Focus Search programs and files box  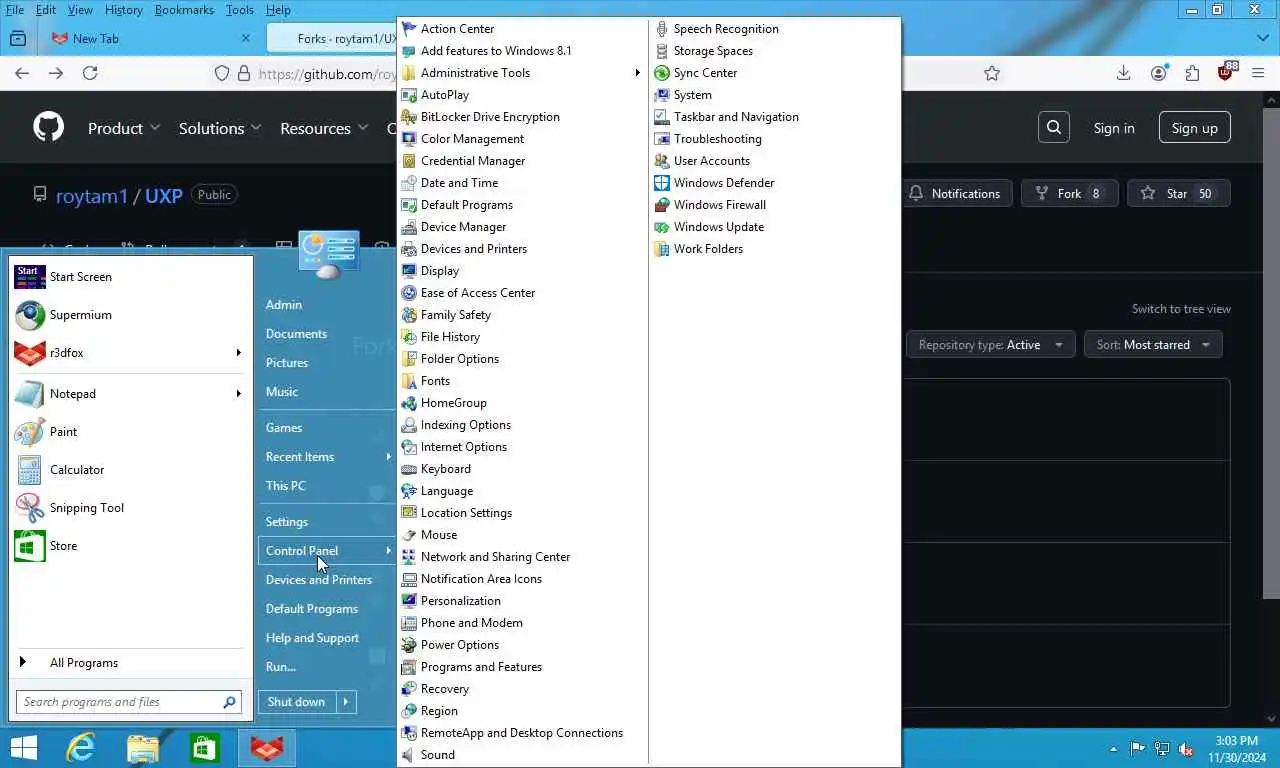coord(129,702)
